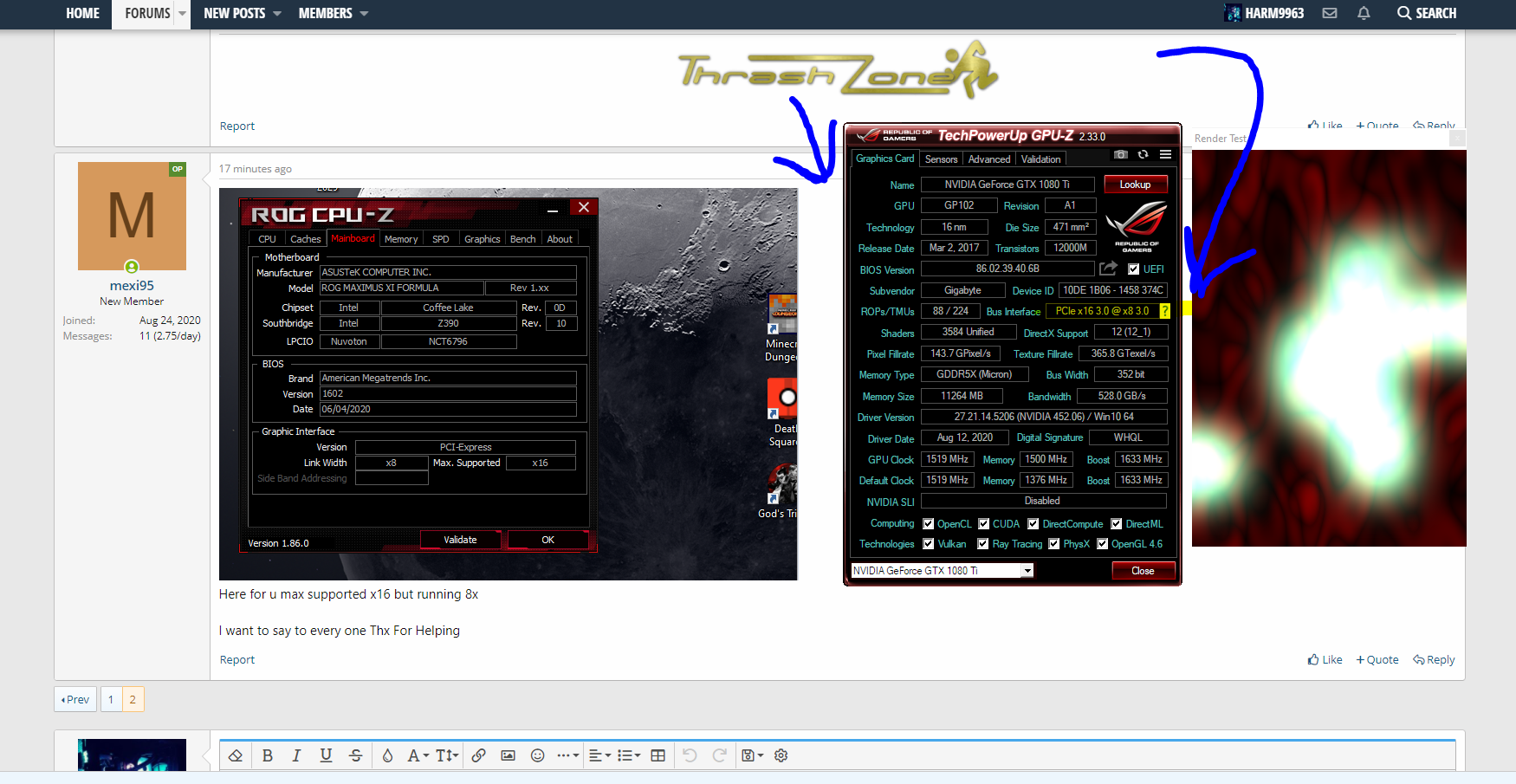The image size is (1516, 784).
Task: Toggle italic formatting in the reply editor
Action: [296, 755]
